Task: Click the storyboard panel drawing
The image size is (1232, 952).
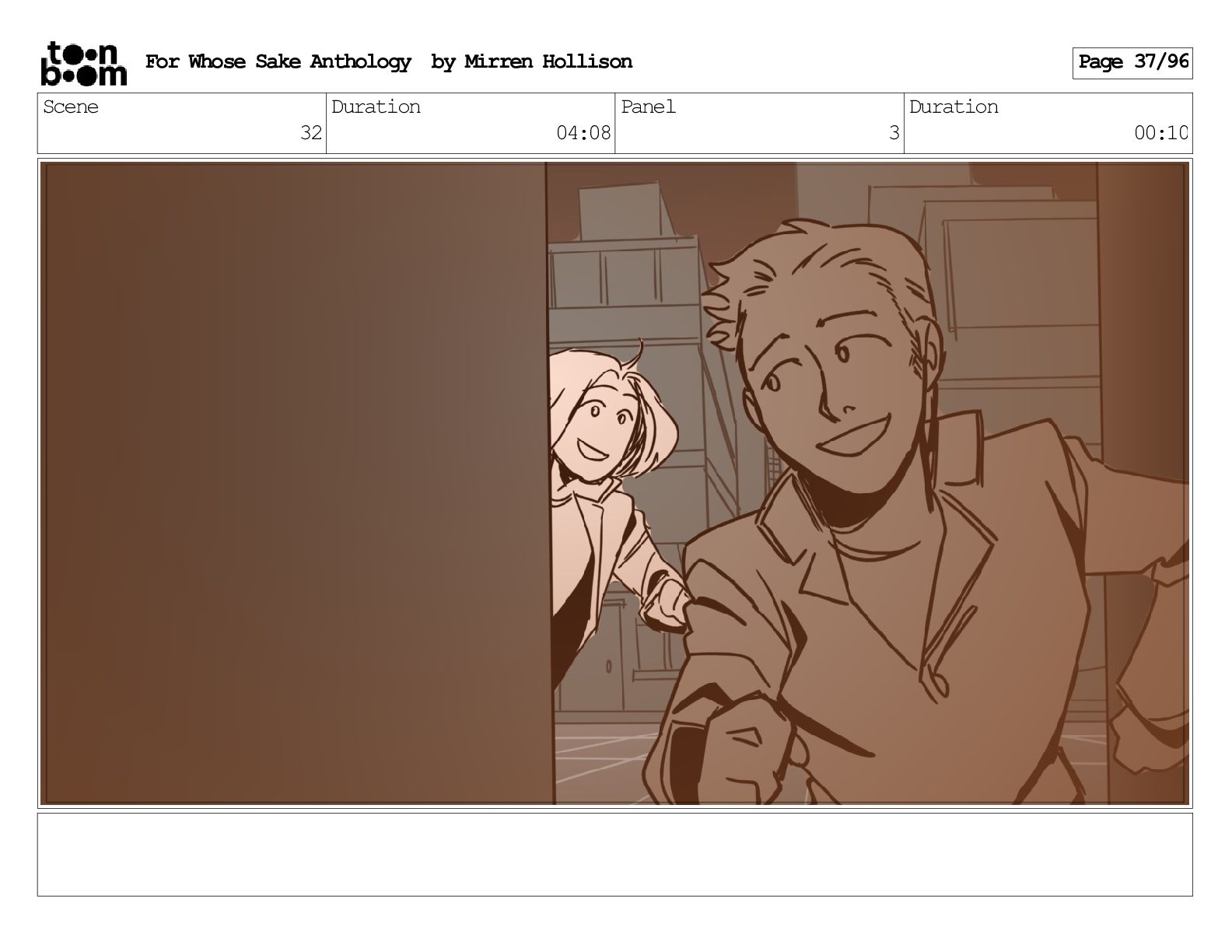Action: pyautogui.click(x=615, y=483)
